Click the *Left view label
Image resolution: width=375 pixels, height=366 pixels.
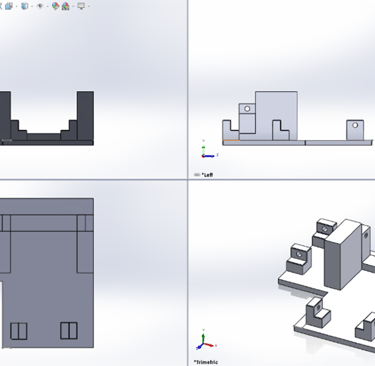pyautogui.click(x=207, y=175)
